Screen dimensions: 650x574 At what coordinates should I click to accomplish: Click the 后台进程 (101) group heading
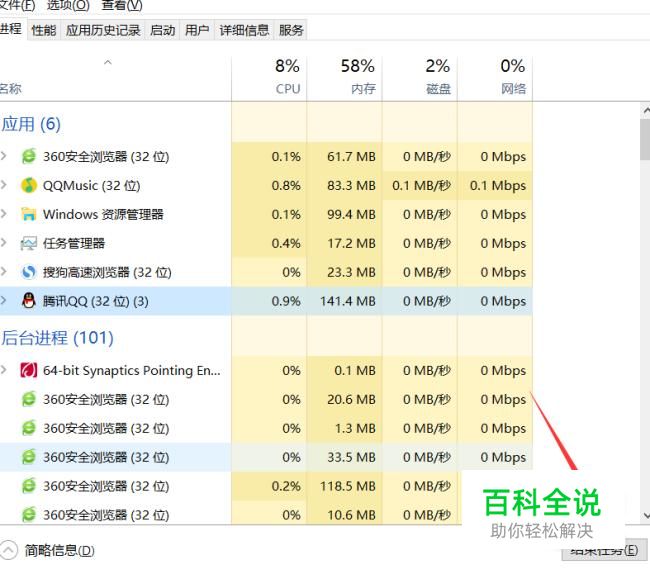57,338
